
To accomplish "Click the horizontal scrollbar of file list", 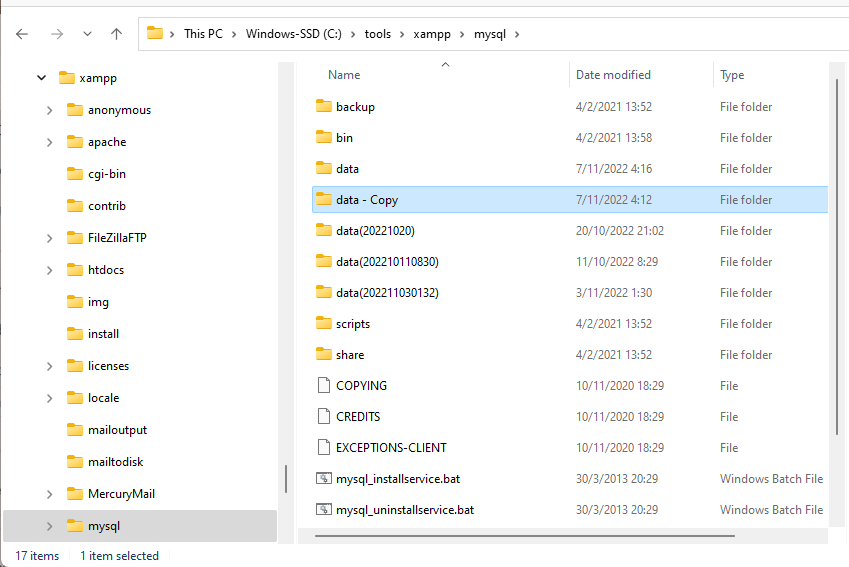I will [x=525, y=536].
